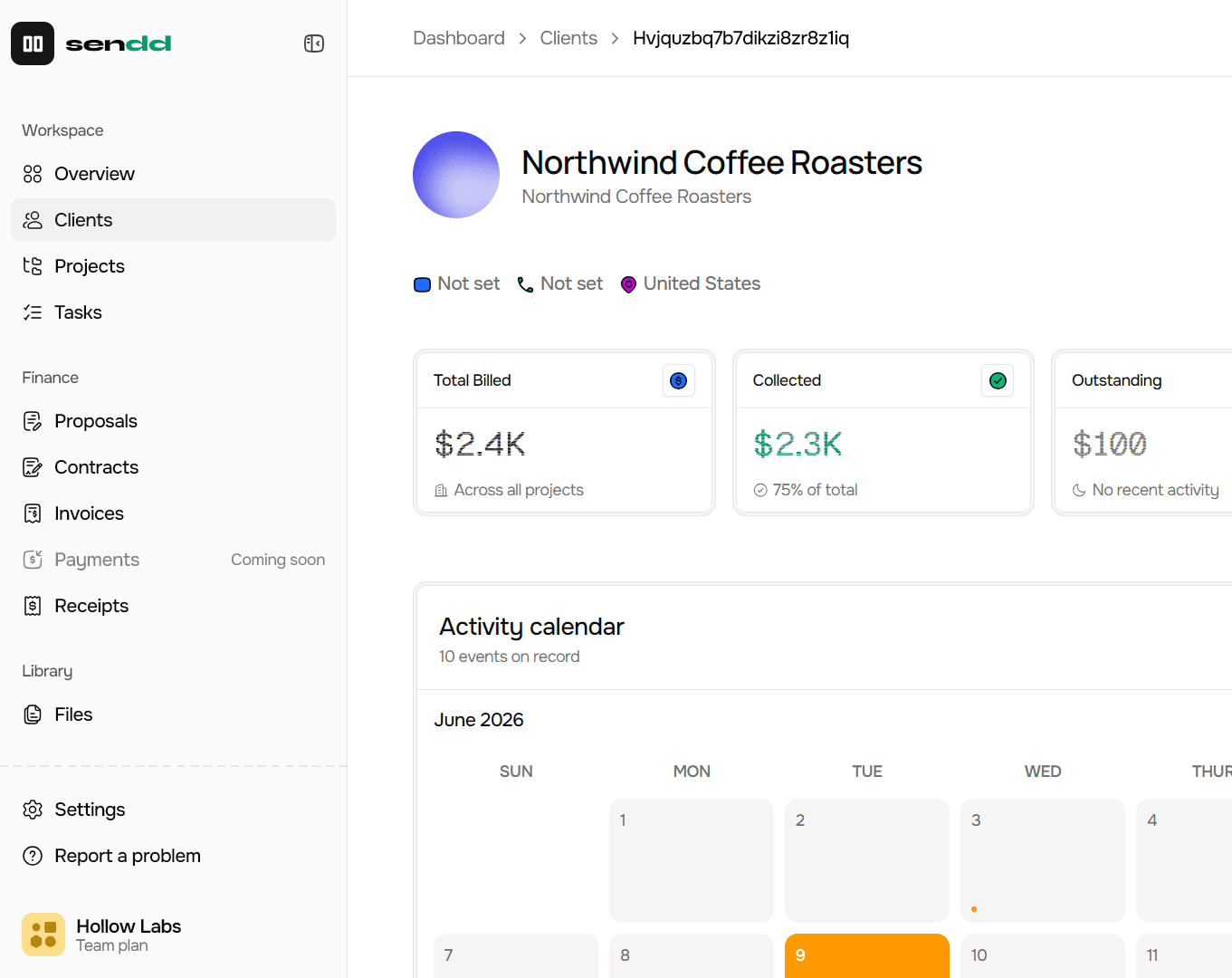This screenshot has height=978, width=1232.
Task: Click the blue email icon beside Not set
Action: [x=422, y=284]
